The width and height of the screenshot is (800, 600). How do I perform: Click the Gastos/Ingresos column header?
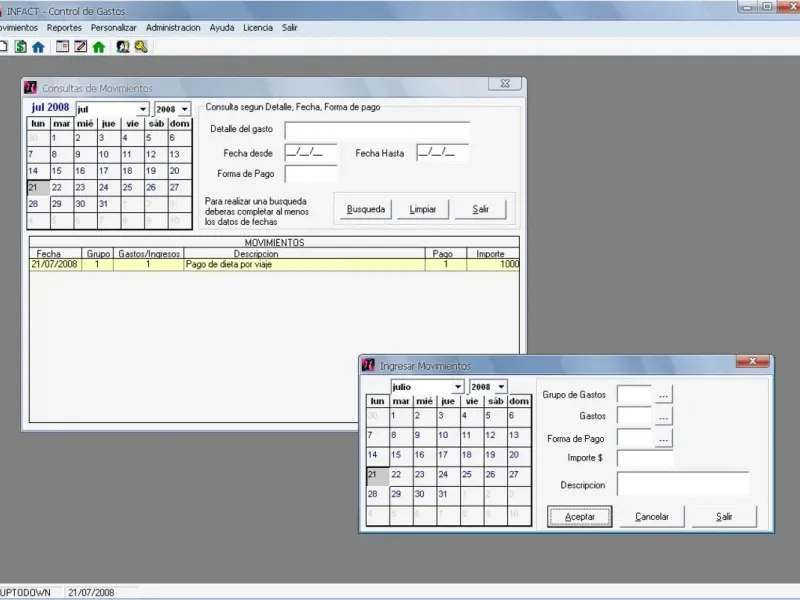149,254
